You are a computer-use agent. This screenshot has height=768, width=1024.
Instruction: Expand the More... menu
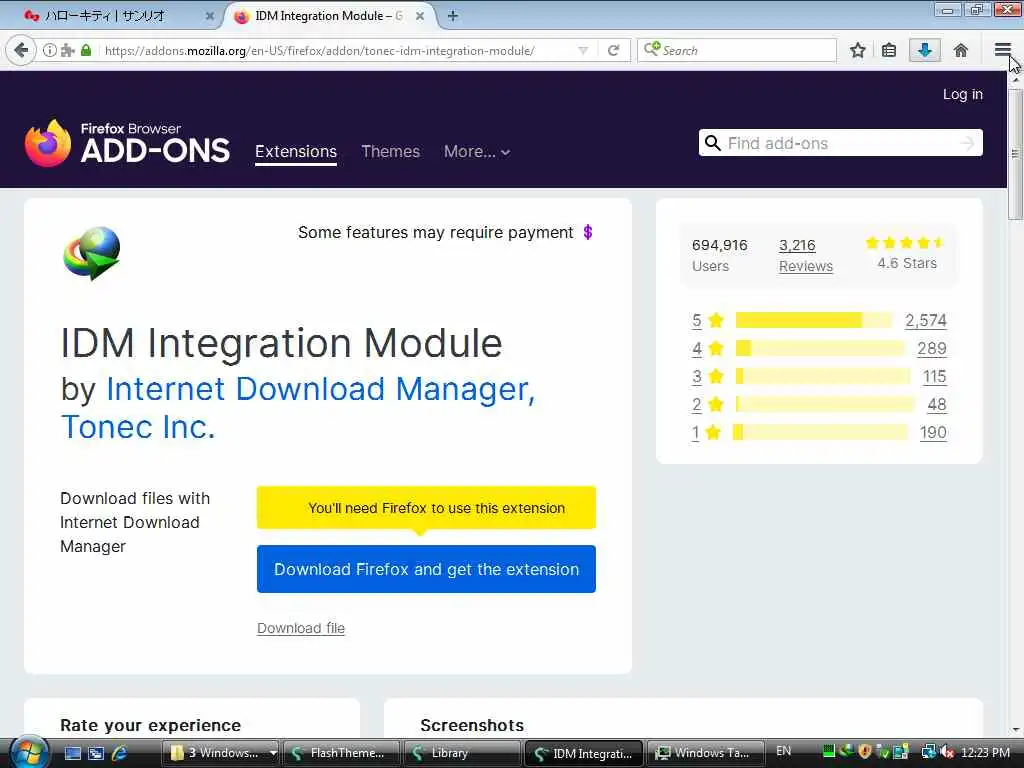(477, 152)
